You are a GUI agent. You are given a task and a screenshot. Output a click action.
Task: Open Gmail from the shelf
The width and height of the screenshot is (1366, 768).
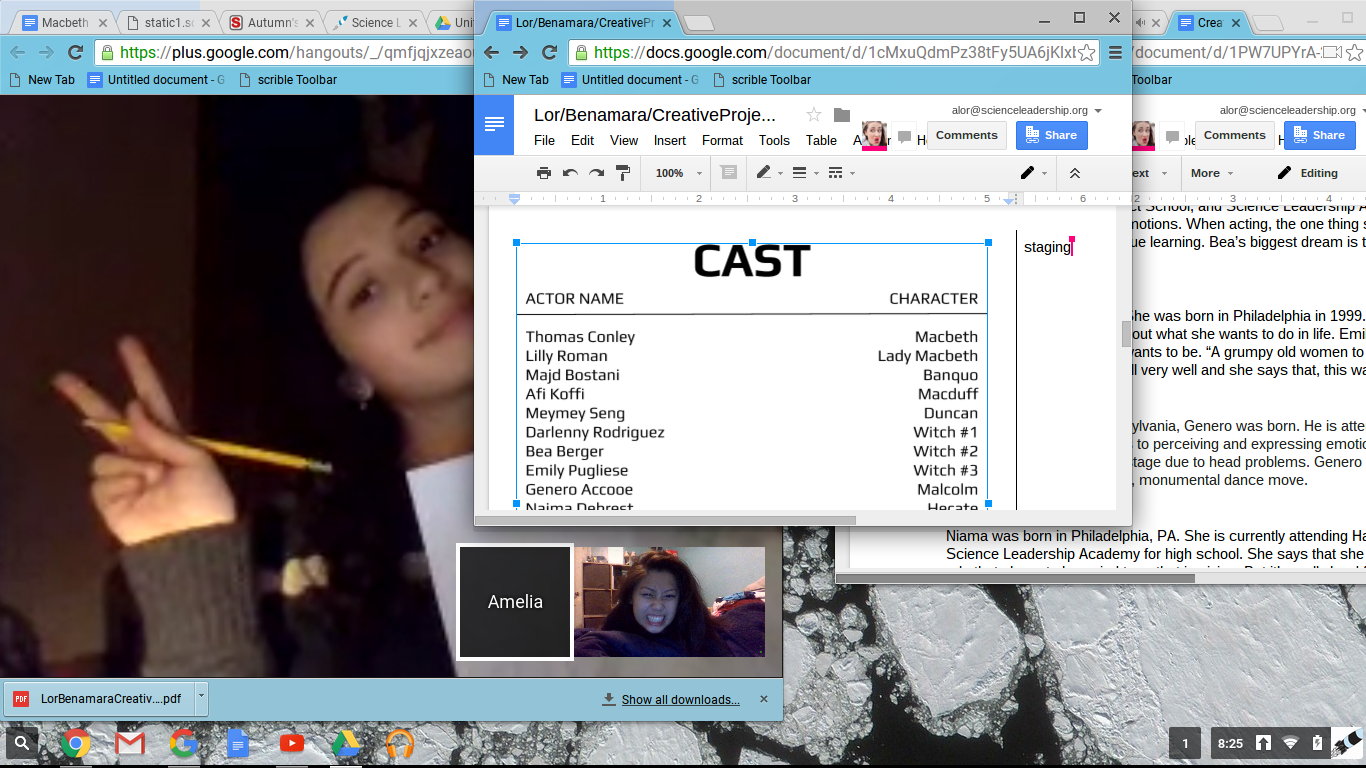130,743
